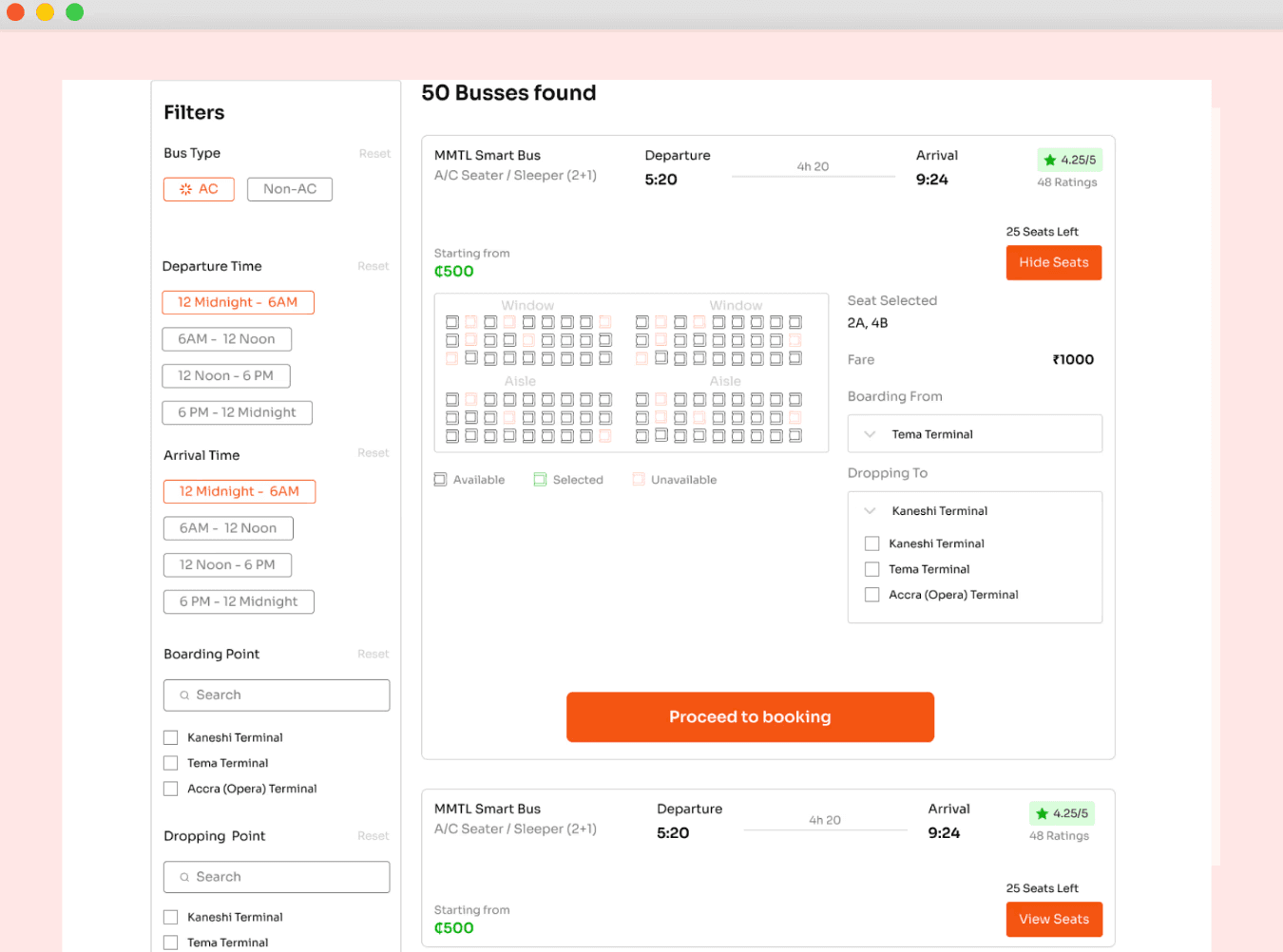Check Tema Terminal under Boarding Point
The height and width of the screenshot is (952, 1283).
[x=171, y=763]
